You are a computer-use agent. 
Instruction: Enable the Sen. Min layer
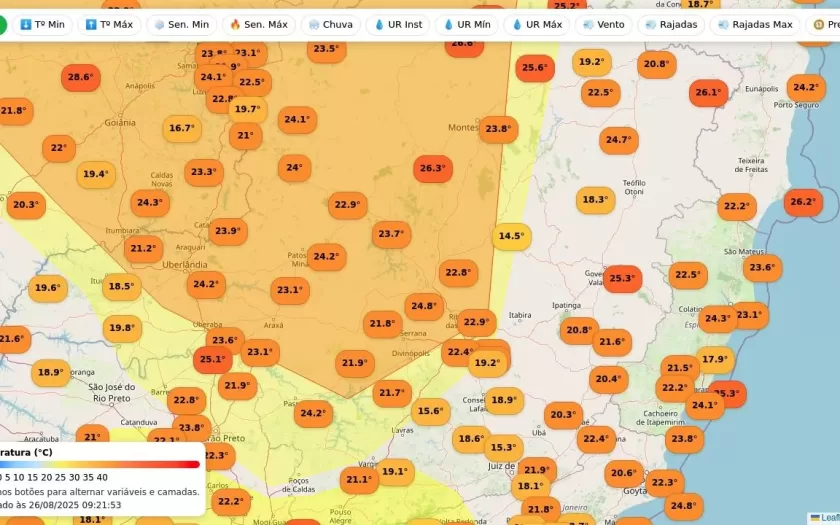(181, 24)
